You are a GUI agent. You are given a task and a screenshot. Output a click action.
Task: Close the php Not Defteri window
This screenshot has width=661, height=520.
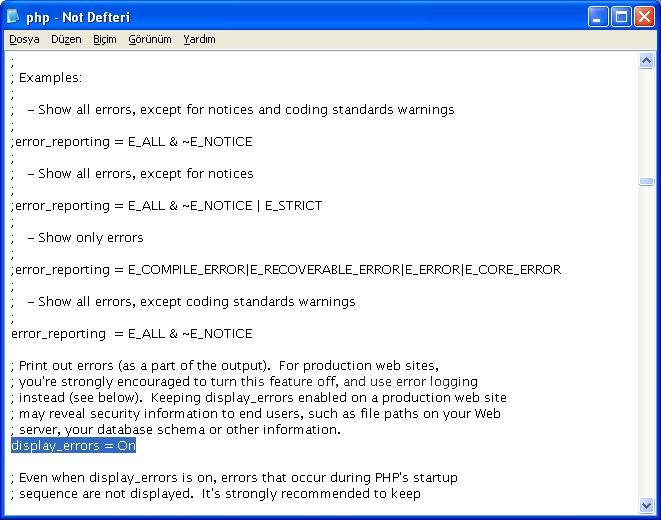coord(643,17)
